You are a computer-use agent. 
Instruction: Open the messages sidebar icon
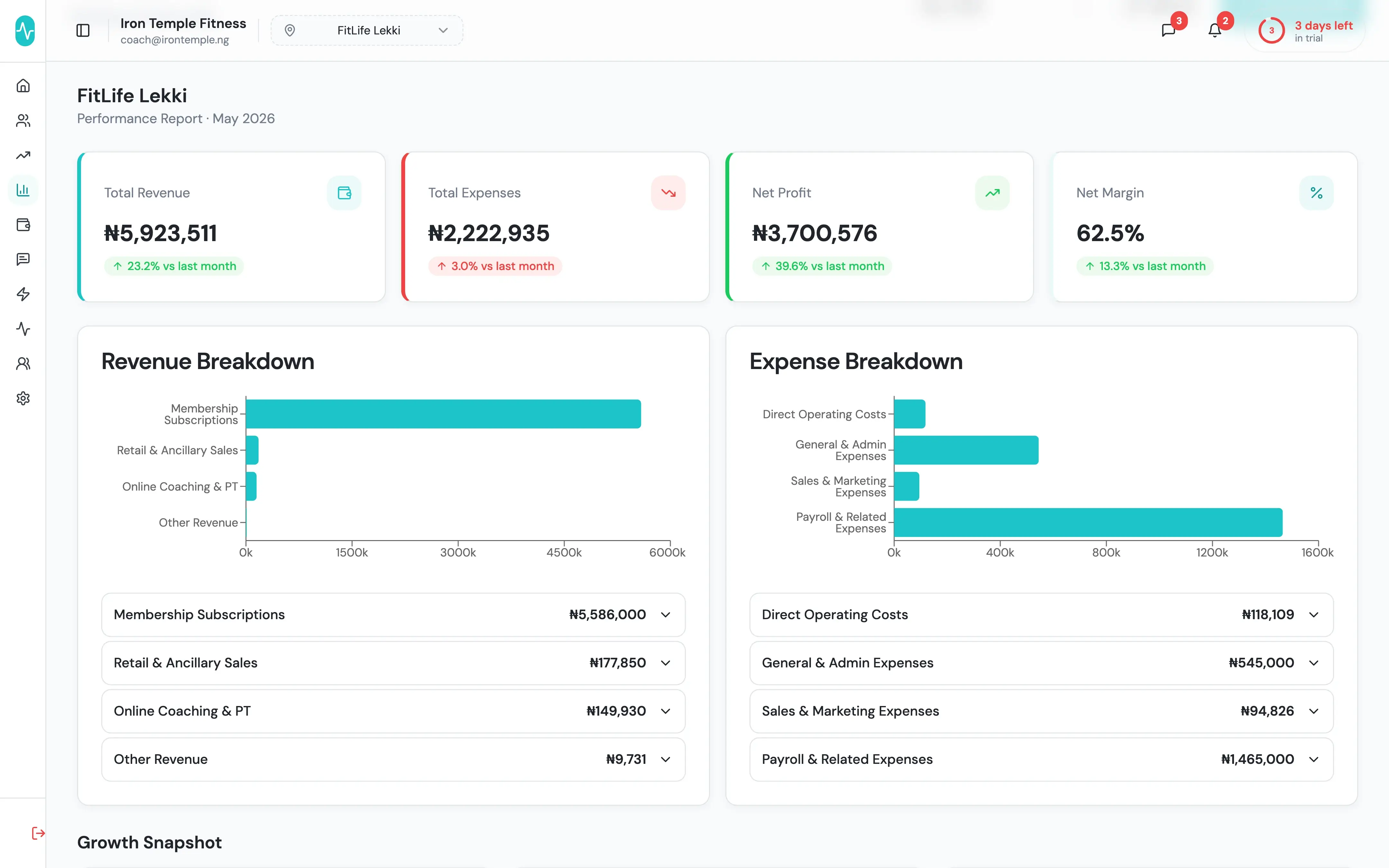[23, 259]
